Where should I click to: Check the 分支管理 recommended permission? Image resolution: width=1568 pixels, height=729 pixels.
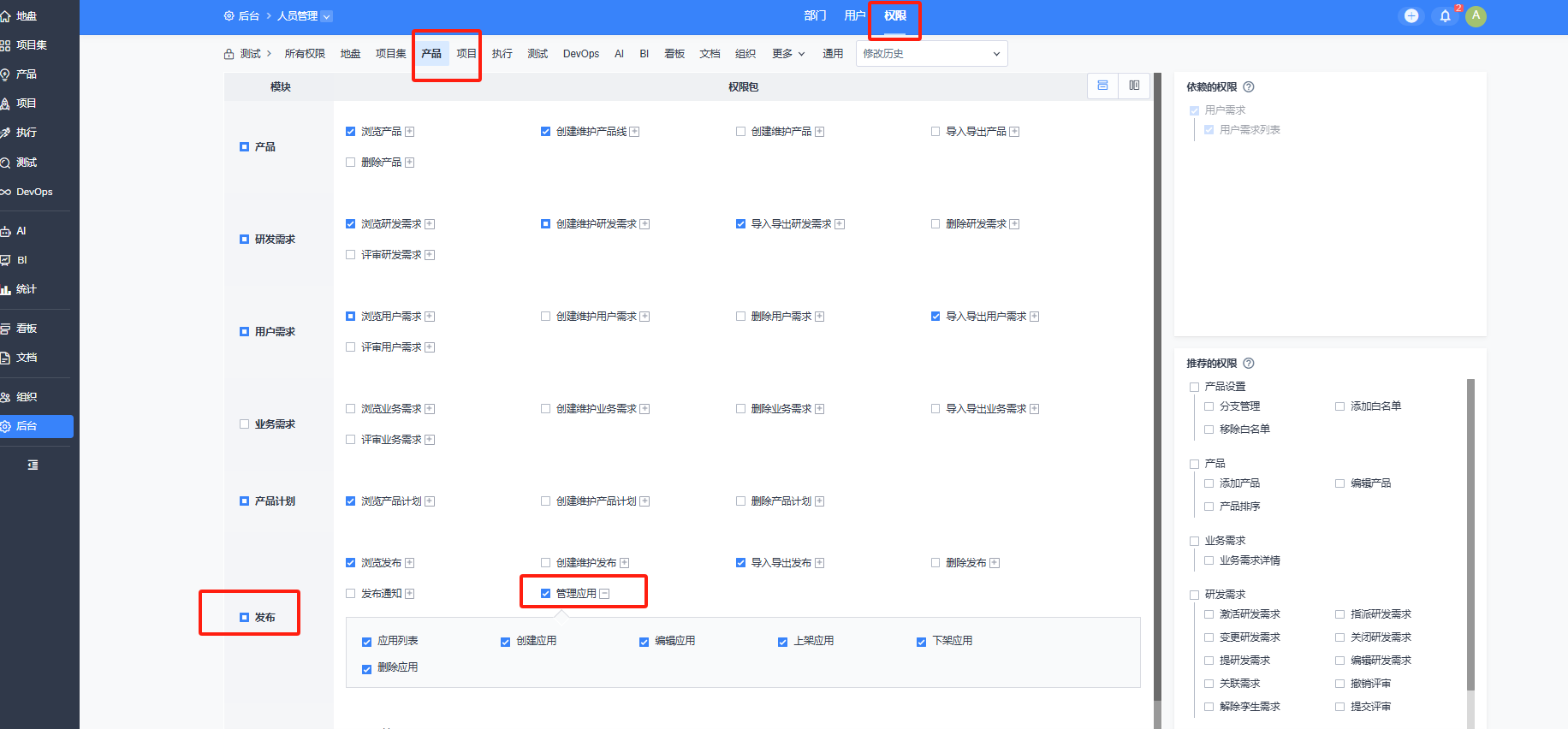(1209, 406)
